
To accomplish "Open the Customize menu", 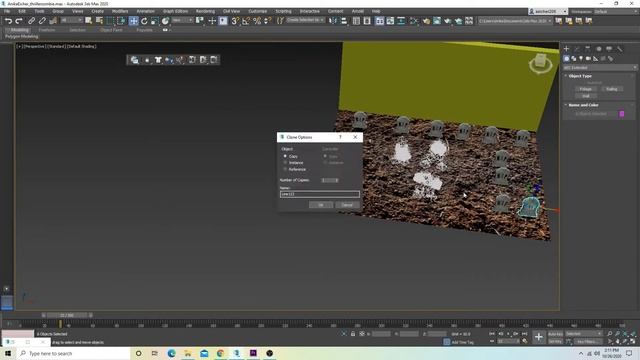I will pos(258,11).
